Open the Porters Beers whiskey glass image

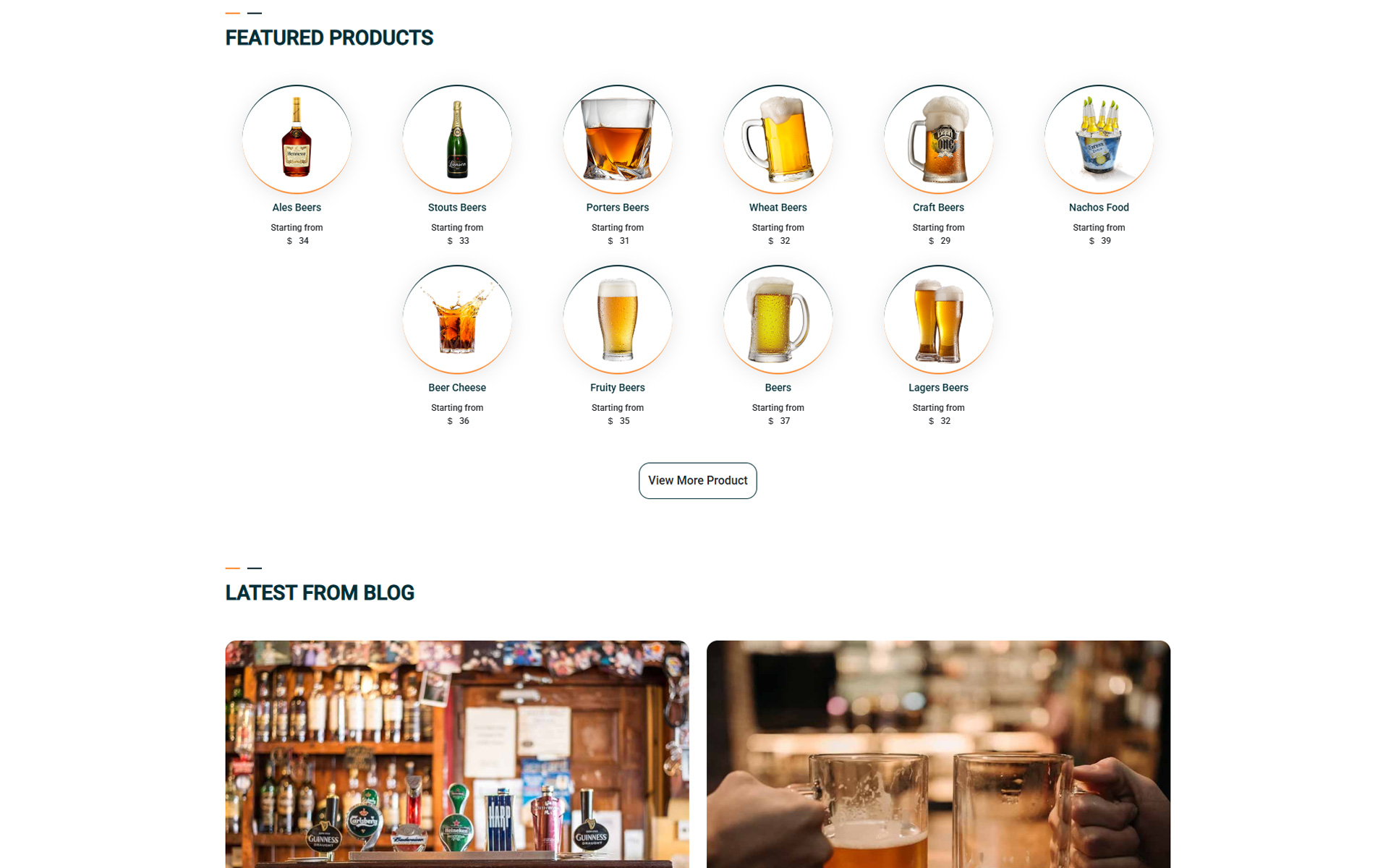(618, 140)
